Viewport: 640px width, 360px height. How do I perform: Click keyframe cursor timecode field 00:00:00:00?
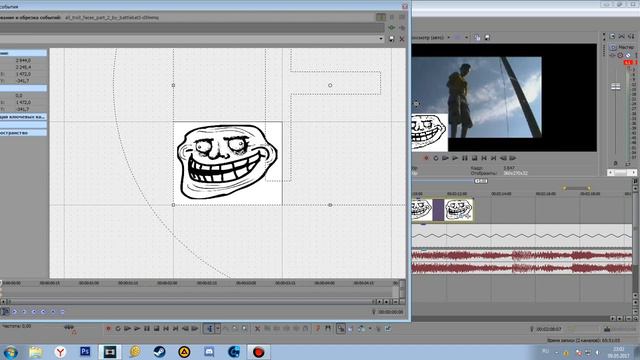390,312
